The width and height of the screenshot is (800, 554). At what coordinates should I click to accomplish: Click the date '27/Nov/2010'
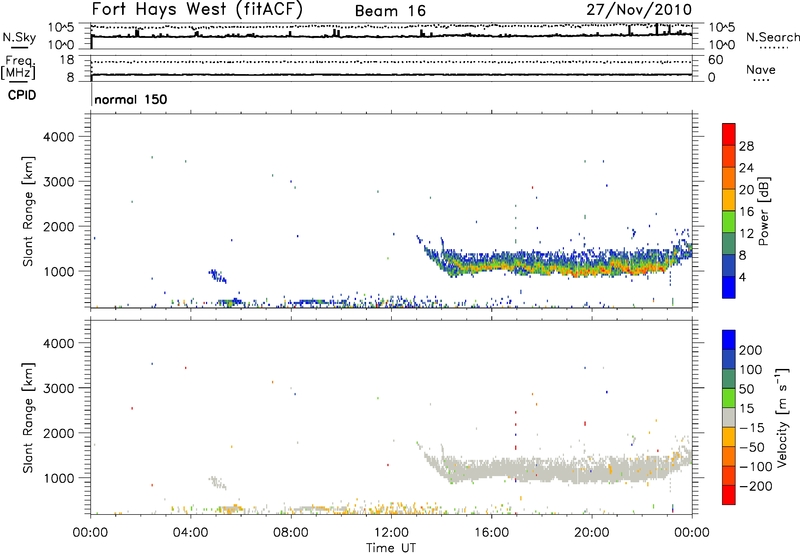pos(639,10)
